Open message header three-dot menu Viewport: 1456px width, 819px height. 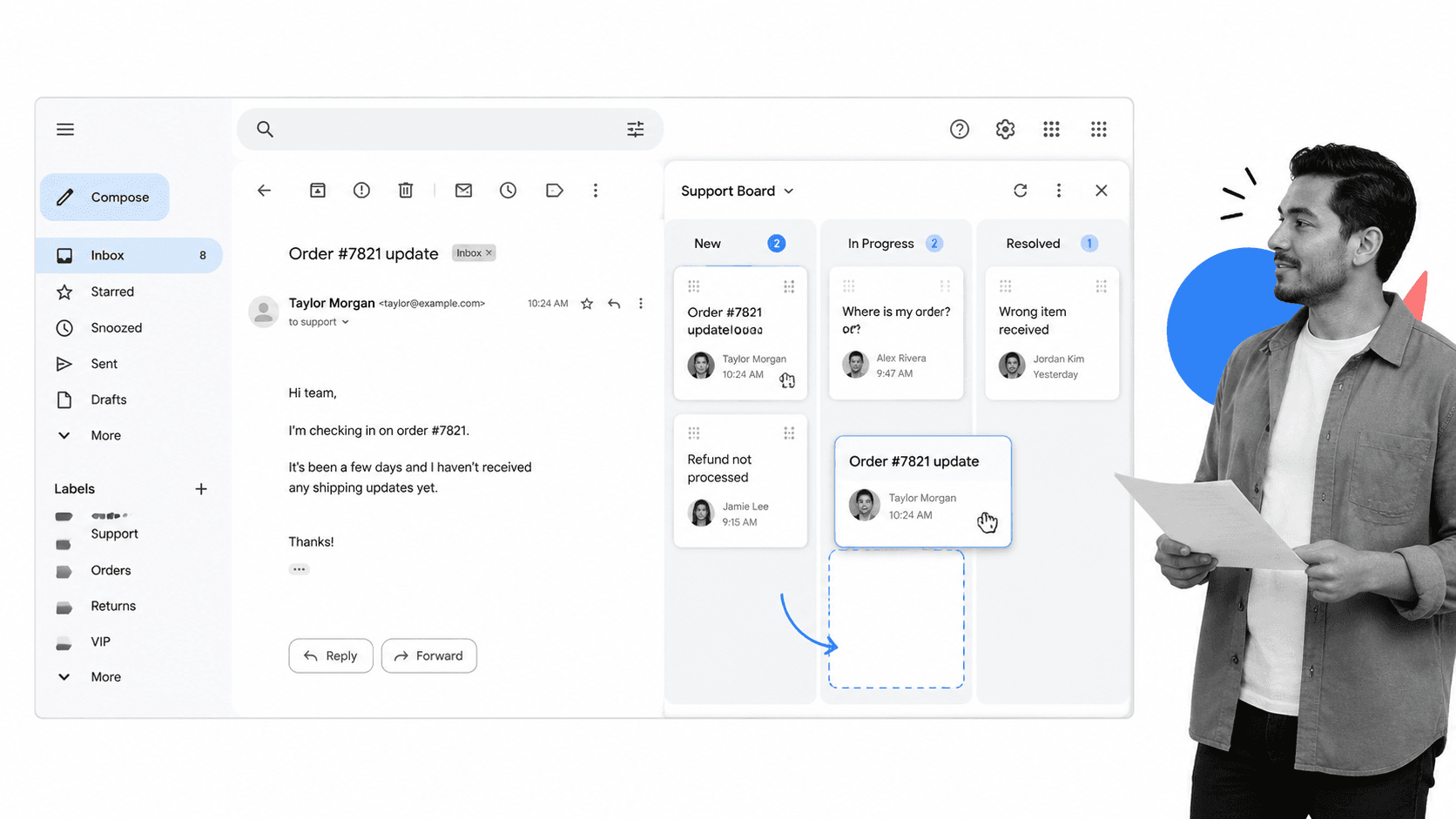coord(641,304)
